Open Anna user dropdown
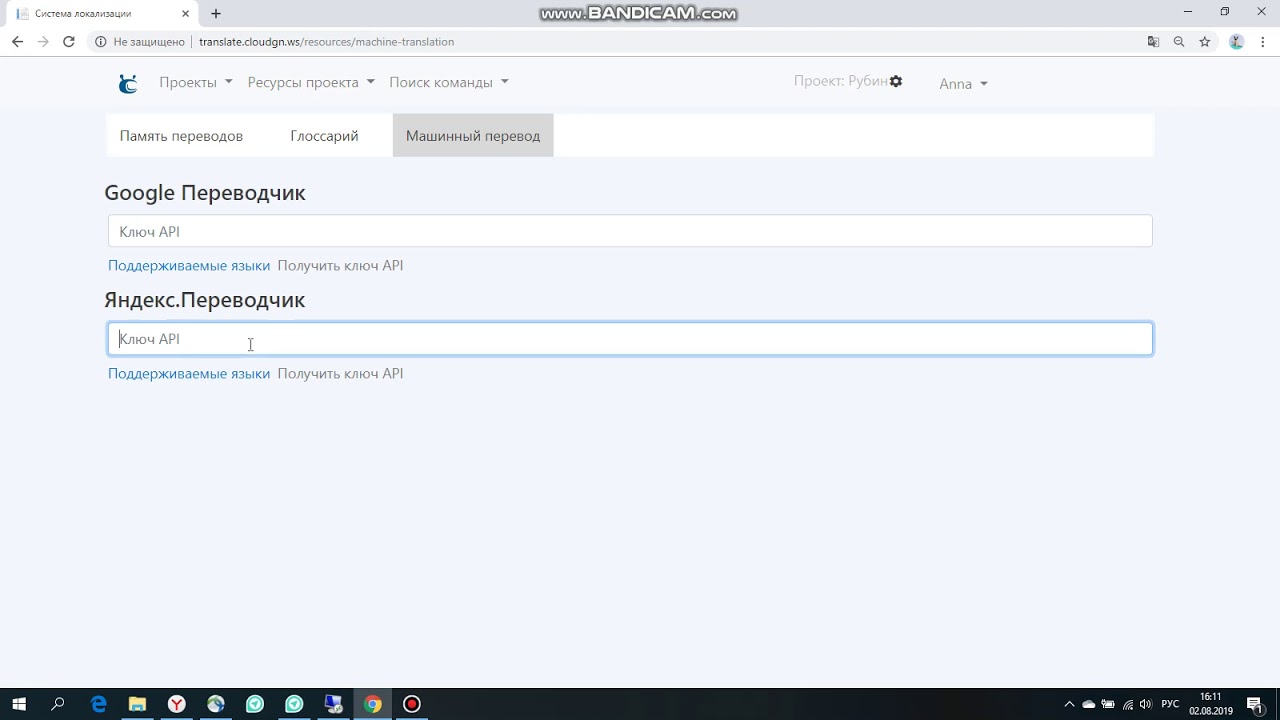 (x=963, y=84)
